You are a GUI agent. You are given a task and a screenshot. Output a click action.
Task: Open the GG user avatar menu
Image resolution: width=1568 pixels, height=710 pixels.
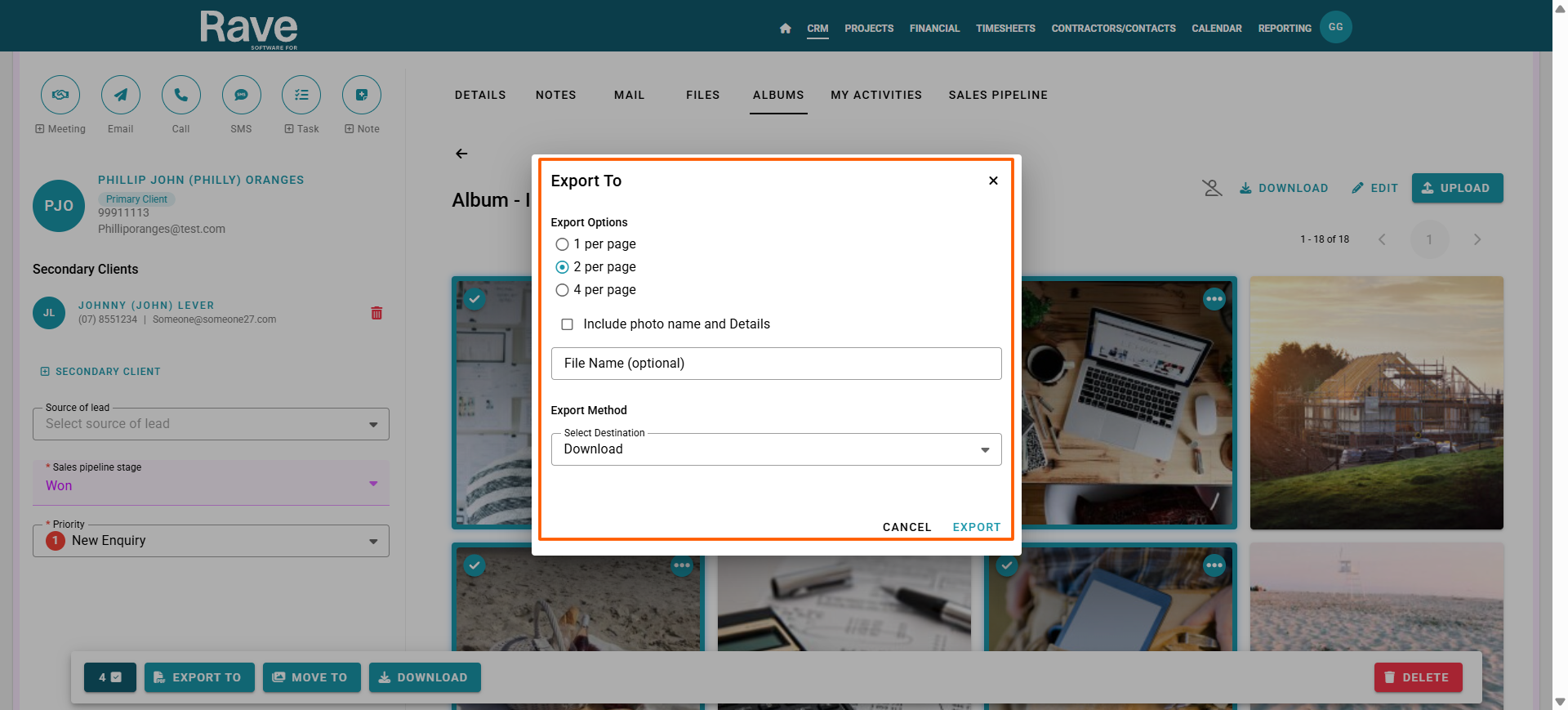click(x=1336, y=27)
